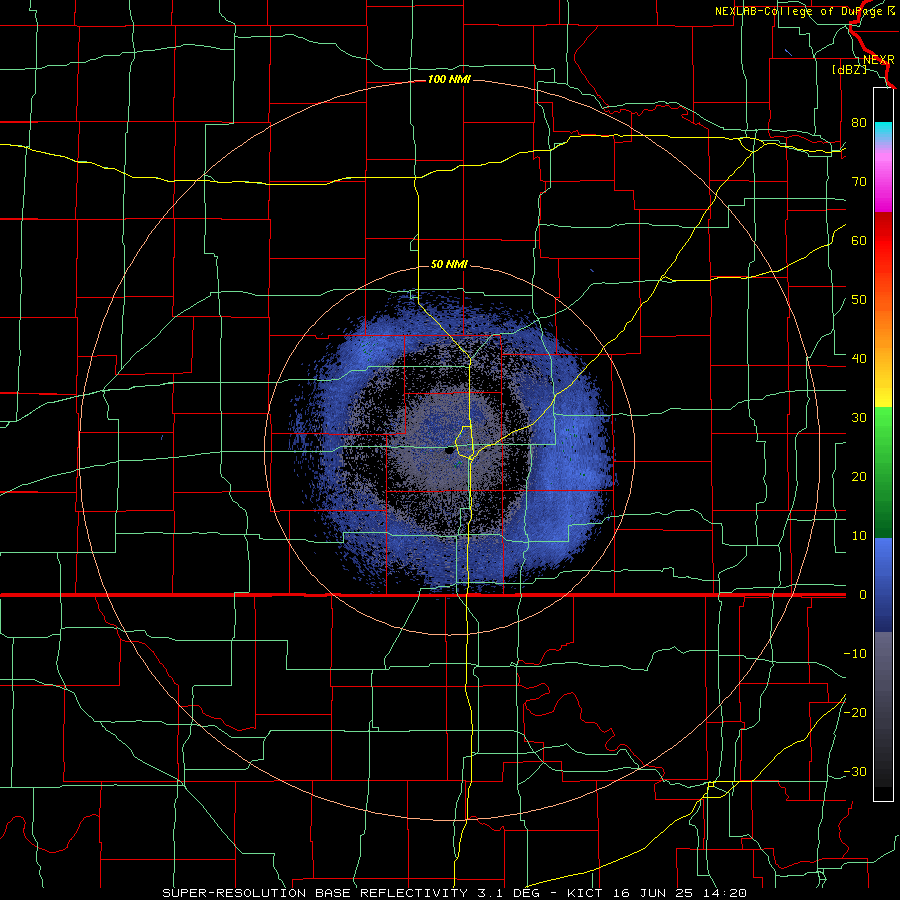
Task: Click the 10 value on the dBZ scale
Action: click(x=859, y=536)
